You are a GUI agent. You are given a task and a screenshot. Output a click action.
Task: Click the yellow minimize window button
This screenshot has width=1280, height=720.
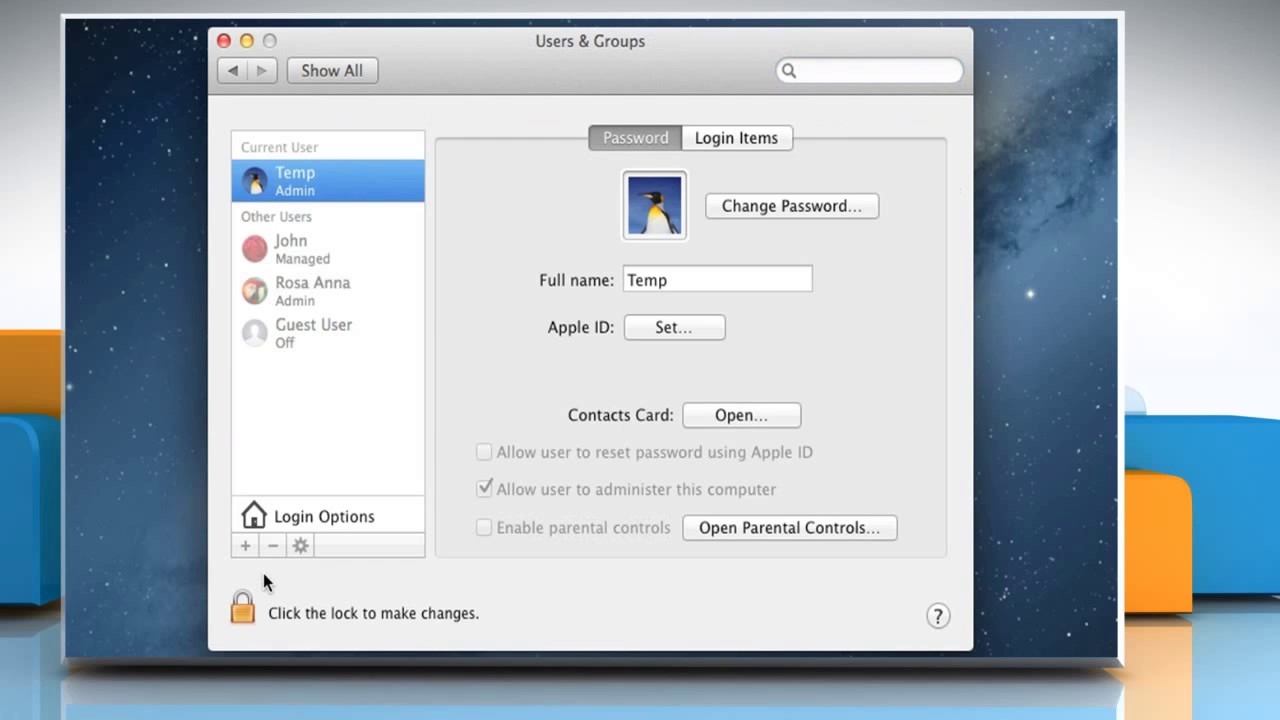(x=247, y=41)
